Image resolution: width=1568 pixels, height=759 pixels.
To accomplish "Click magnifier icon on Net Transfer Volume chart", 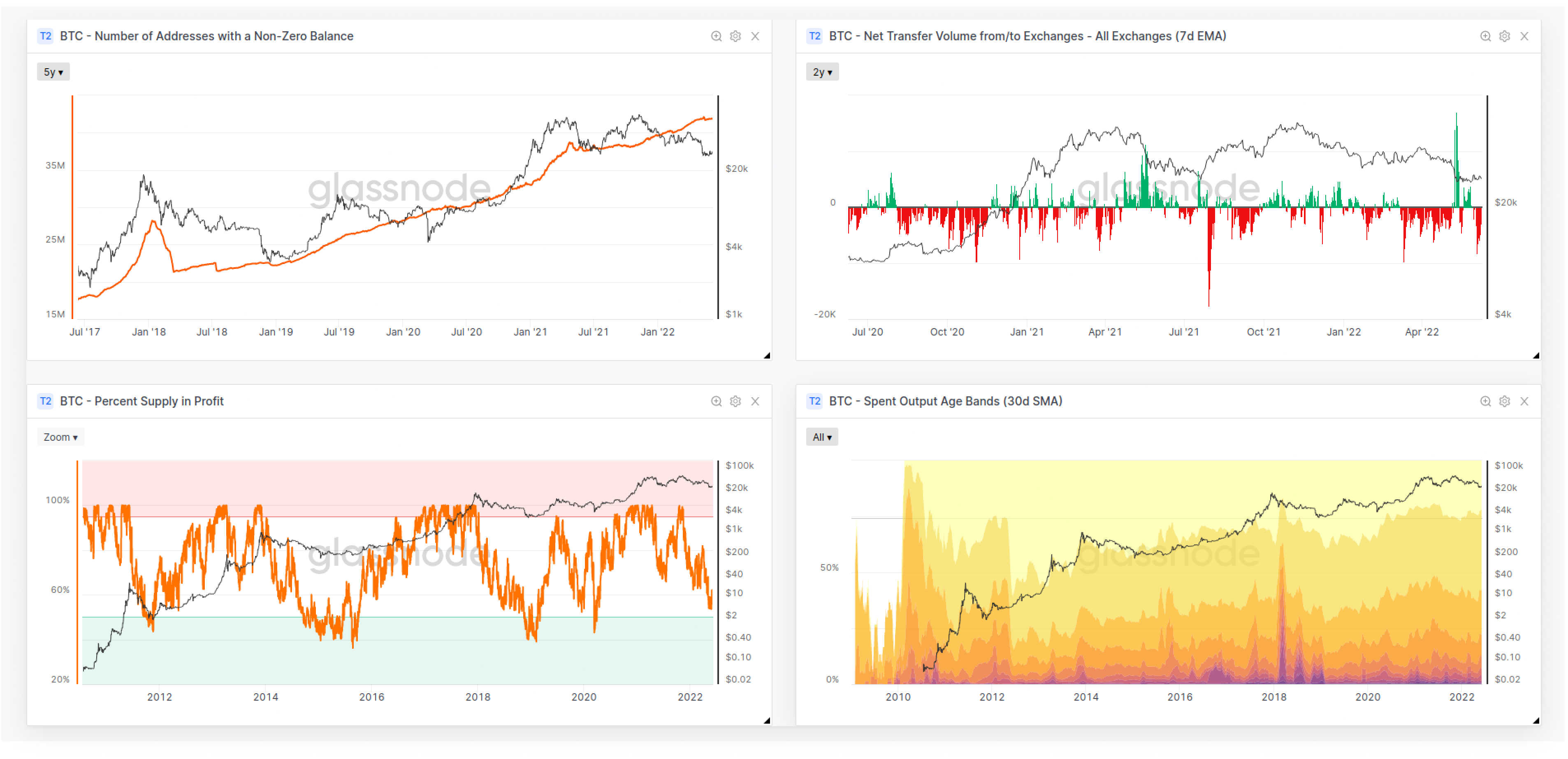I will click(x=1485, y=37).
